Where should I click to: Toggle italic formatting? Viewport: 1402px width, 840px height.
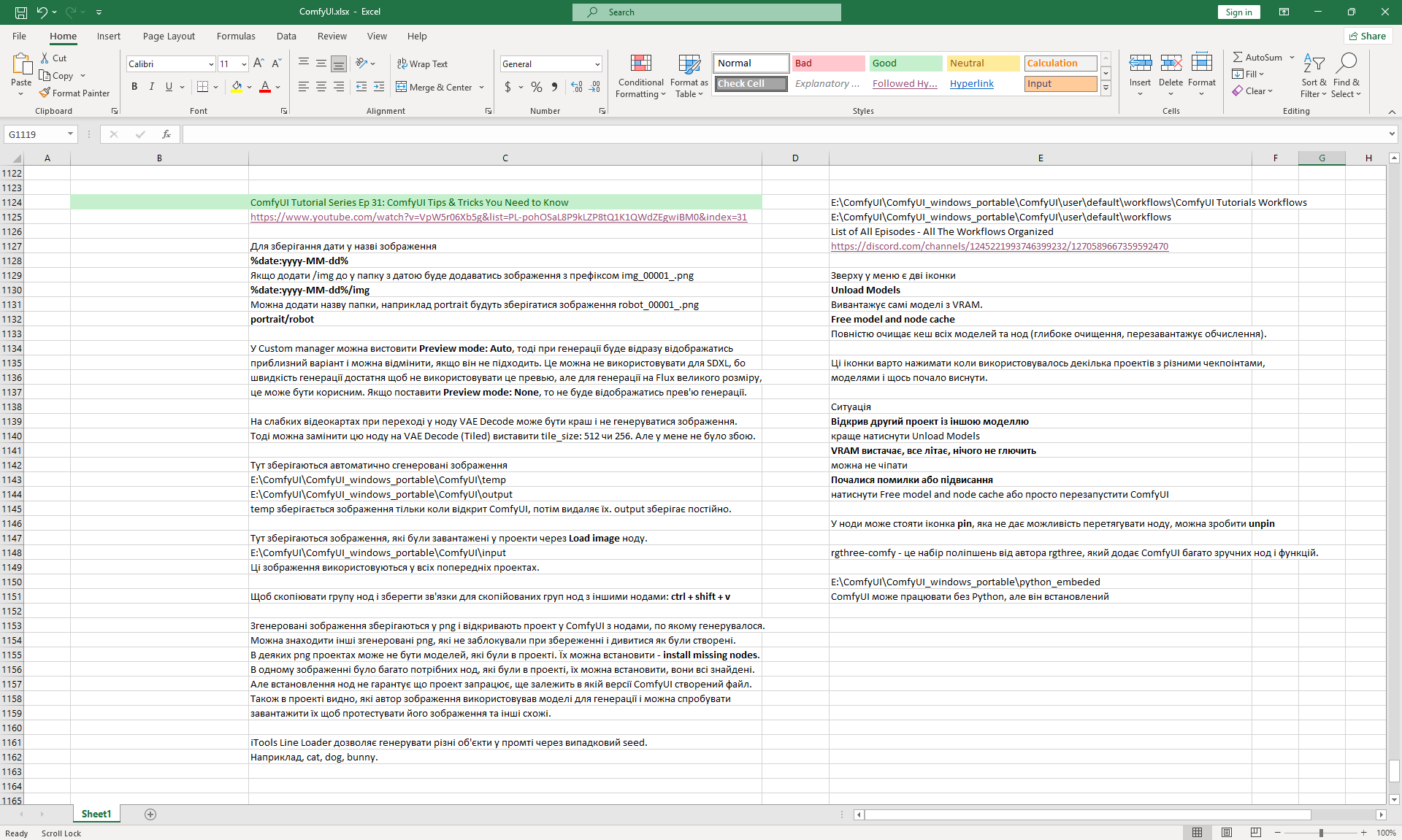click(152, 87)
